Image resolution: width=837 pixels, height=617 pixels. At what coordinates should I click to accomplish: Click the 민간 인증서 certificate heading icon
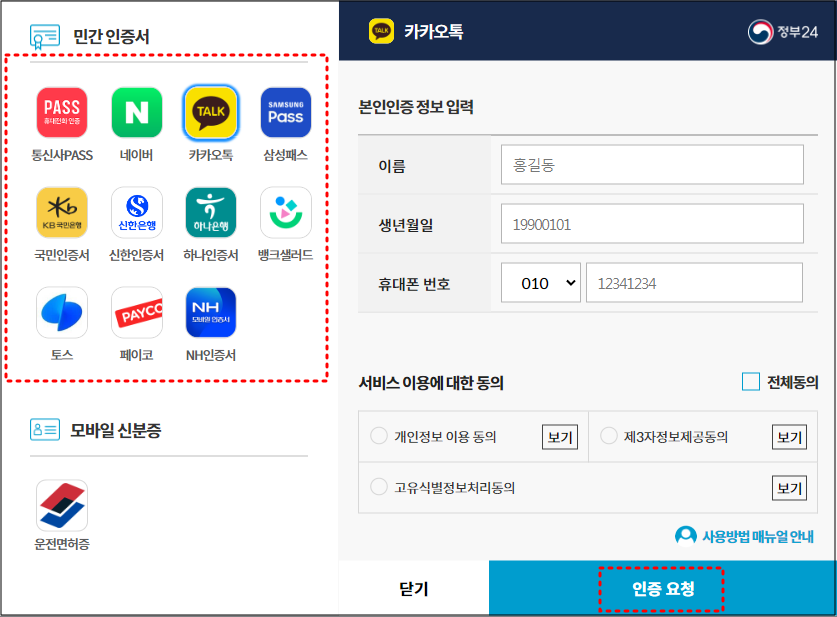(45, 37)
